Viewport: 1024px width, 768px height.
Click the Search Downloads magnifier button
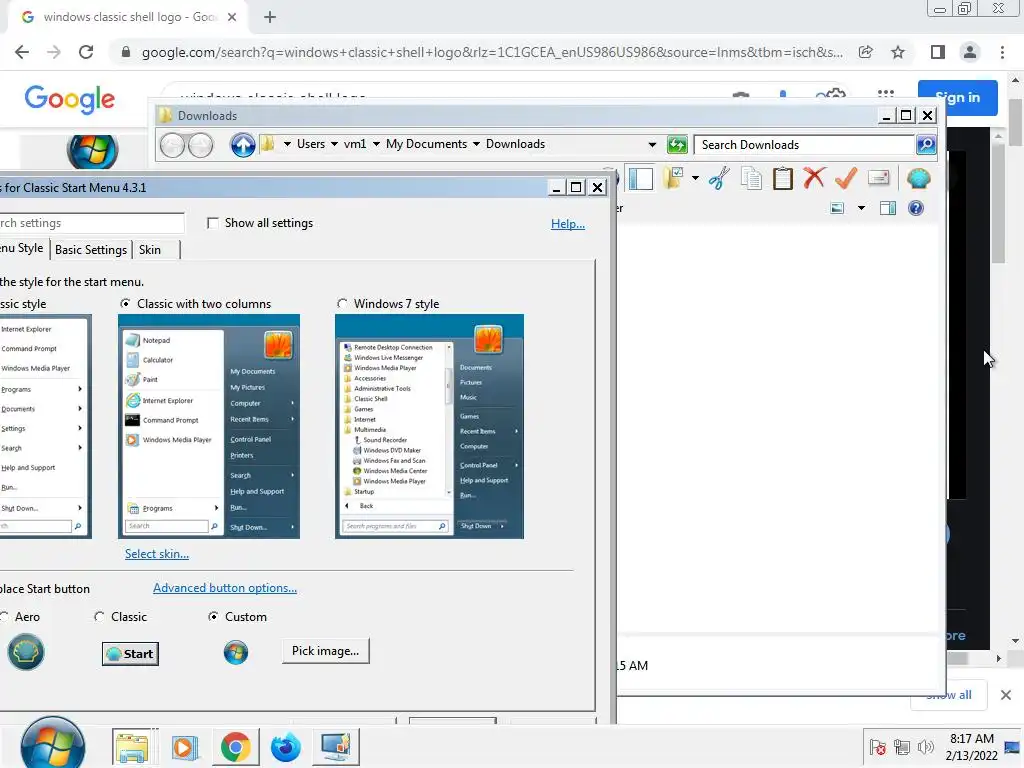click(926, 144)
